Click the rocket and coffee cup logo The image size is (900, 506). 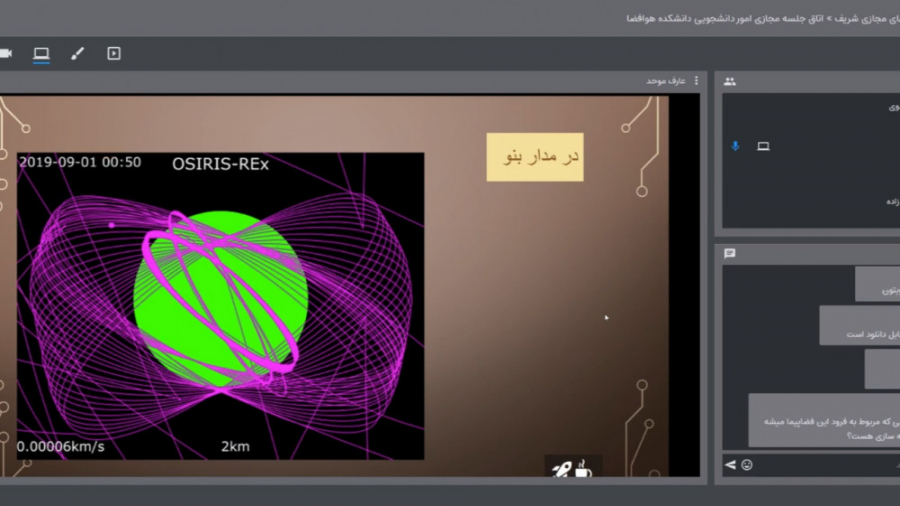click(x=573, y=468)
